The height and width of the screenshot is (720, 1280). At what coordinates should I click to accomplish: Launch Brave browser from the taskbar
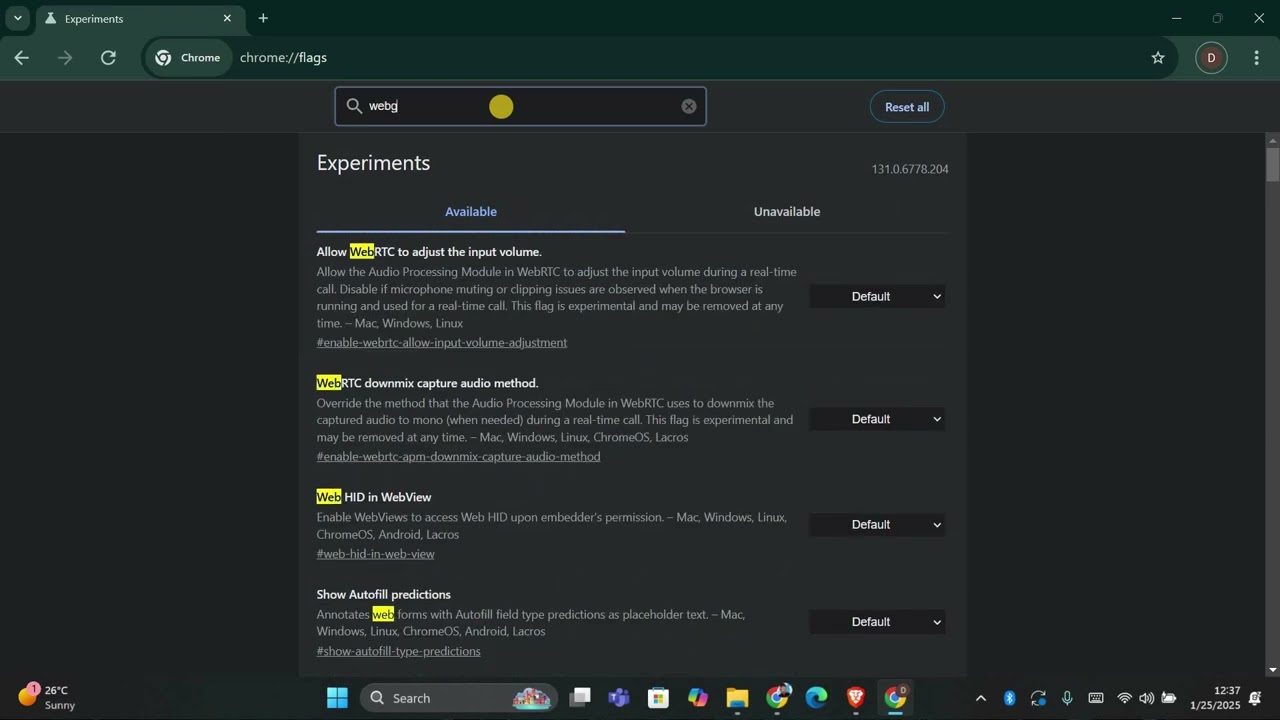[856, 698]
